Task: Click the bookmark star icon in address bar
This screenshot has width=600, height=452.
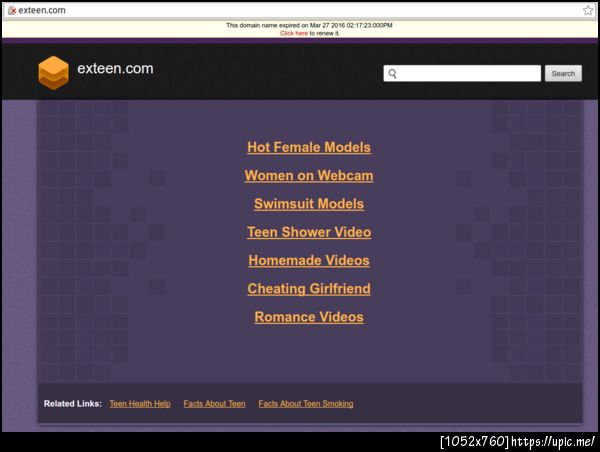Action: coord(588,10)
